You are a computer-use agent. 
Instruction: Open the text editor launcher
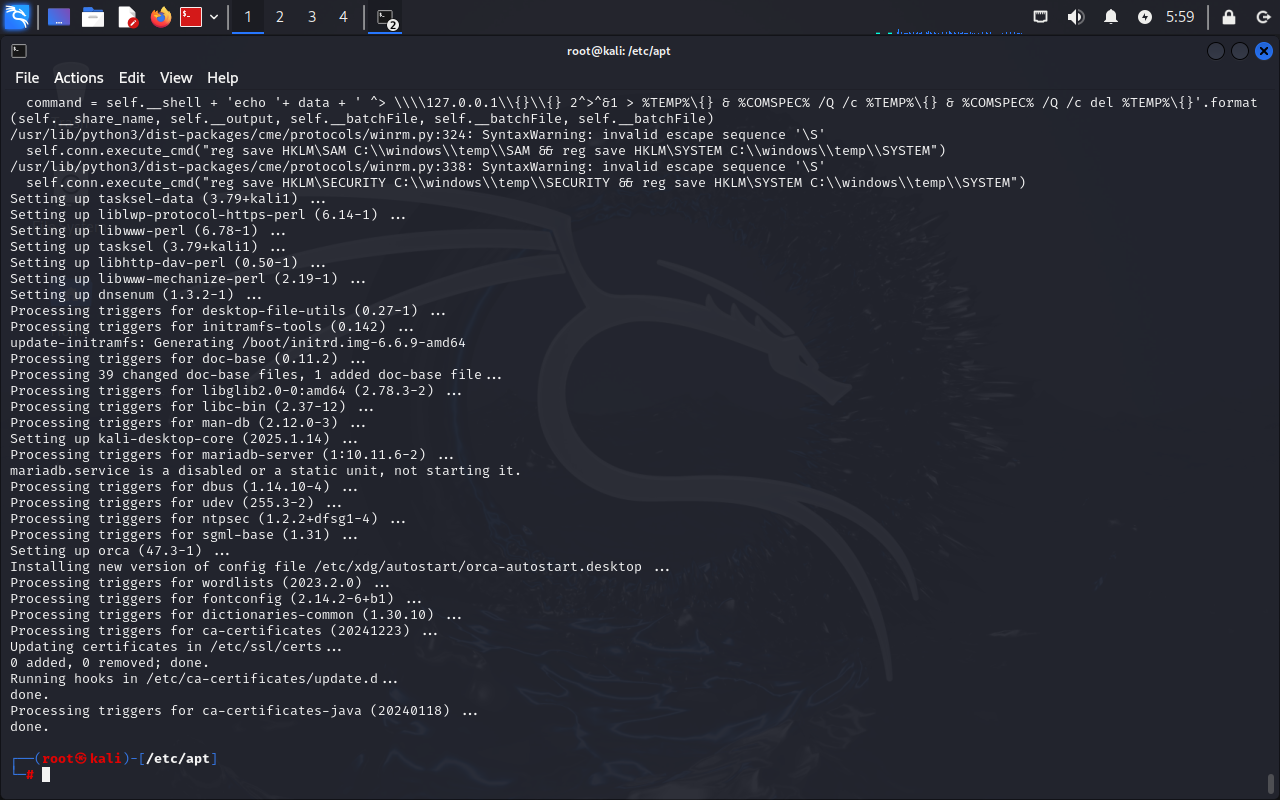point(127,17)
